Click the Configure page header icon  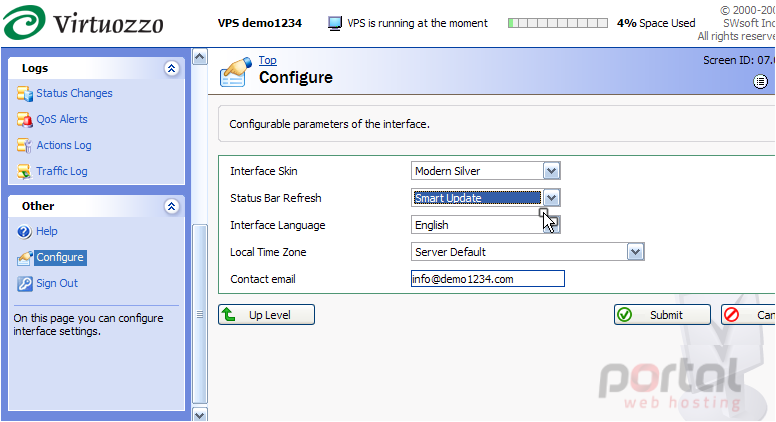(236, 72)
